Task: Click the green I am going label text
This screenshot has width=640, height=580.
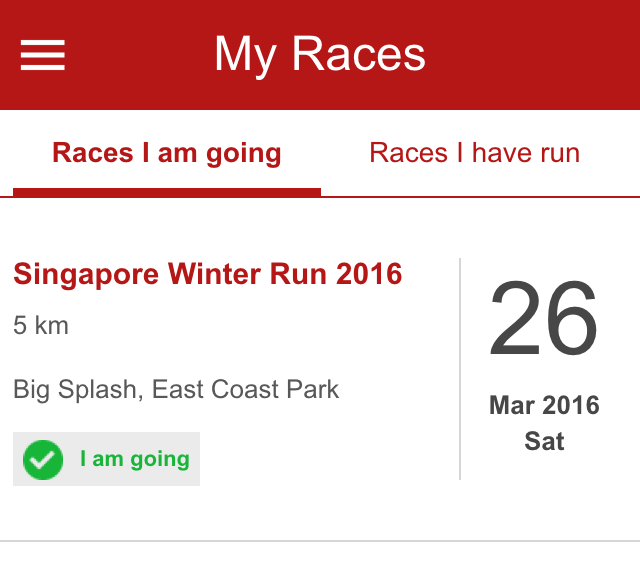Action: pos(135,459)
